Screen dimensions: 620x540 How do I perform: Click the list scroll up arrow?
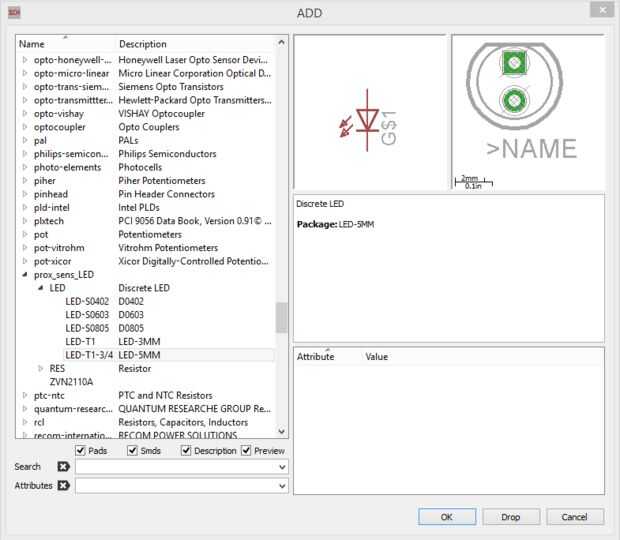pos(282,42)
